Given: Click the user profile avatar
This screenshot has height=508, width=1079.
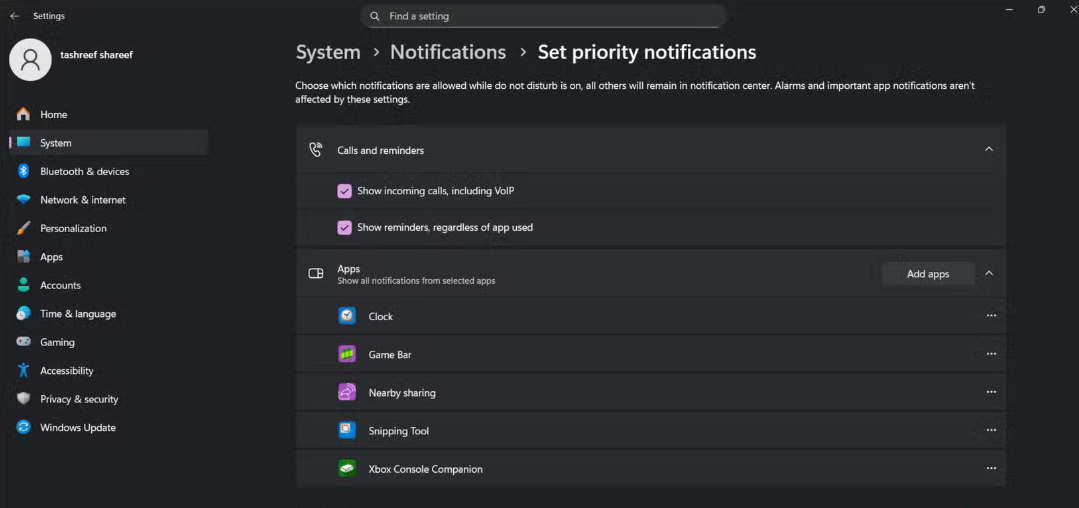Looking at the screenshot, I should (x=30, y=60).
